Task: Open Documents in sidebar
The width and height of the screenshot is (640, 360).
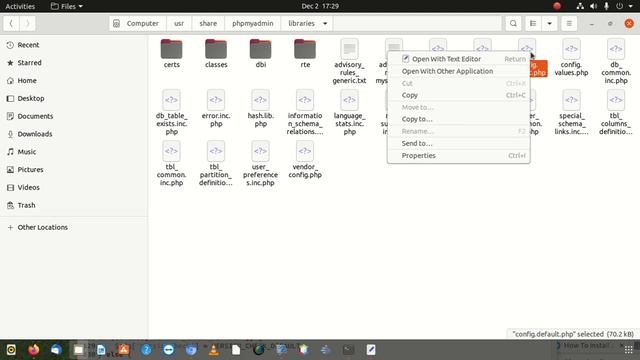Action: (73, 116)
